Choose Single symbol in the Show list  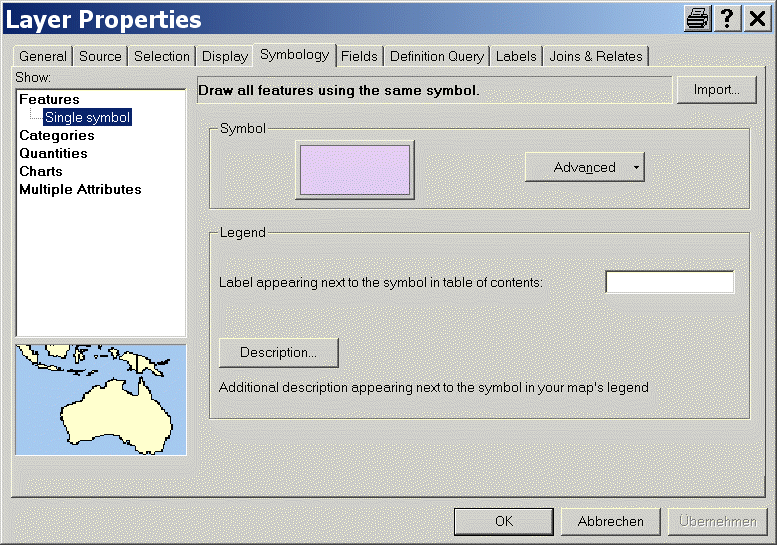tap(87, 117)
